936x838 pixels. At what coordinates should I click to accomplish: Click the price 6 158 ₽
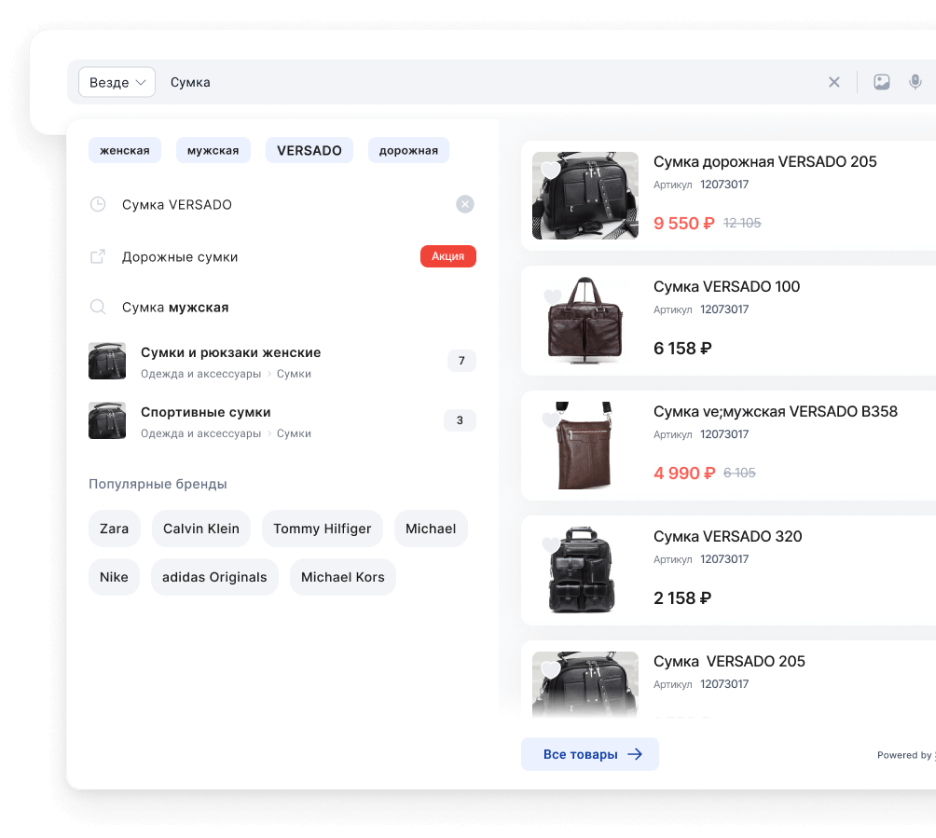(x=682, y=348)
